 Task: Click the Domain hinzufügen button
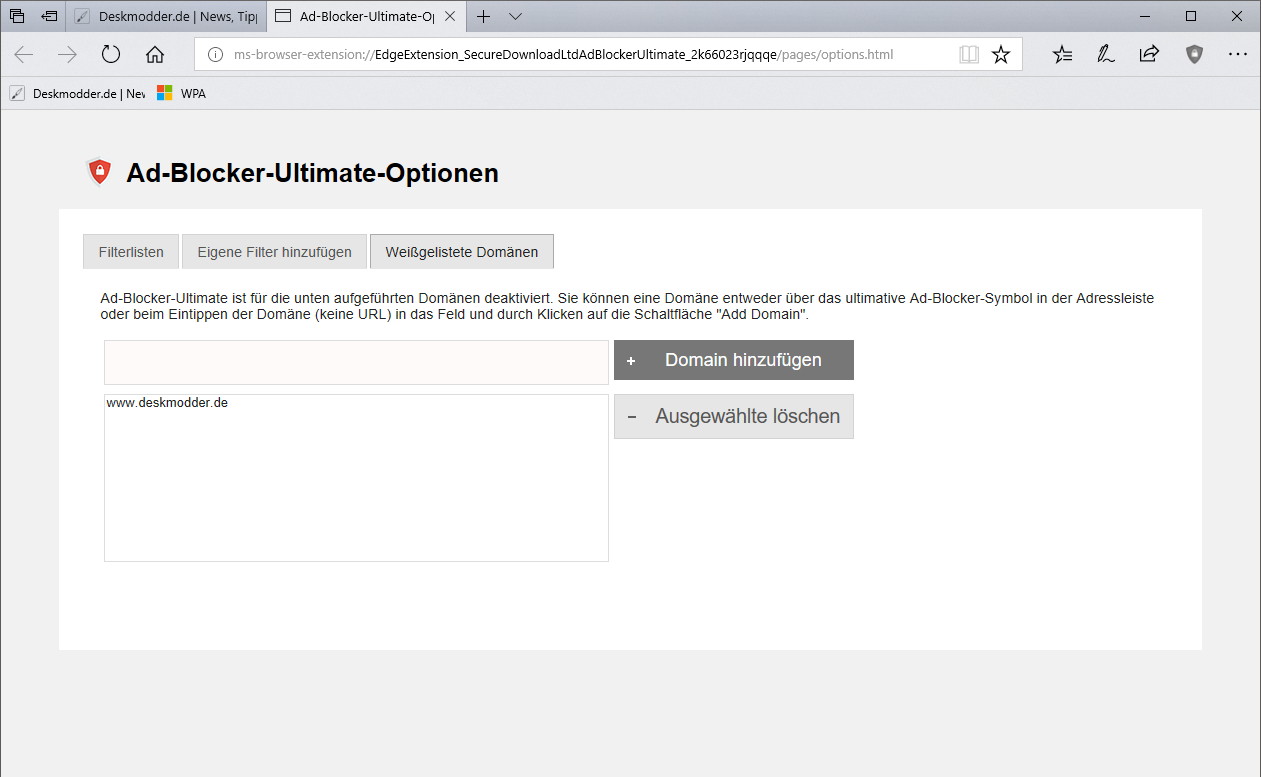pyautogui.click(x=734, y=360)
